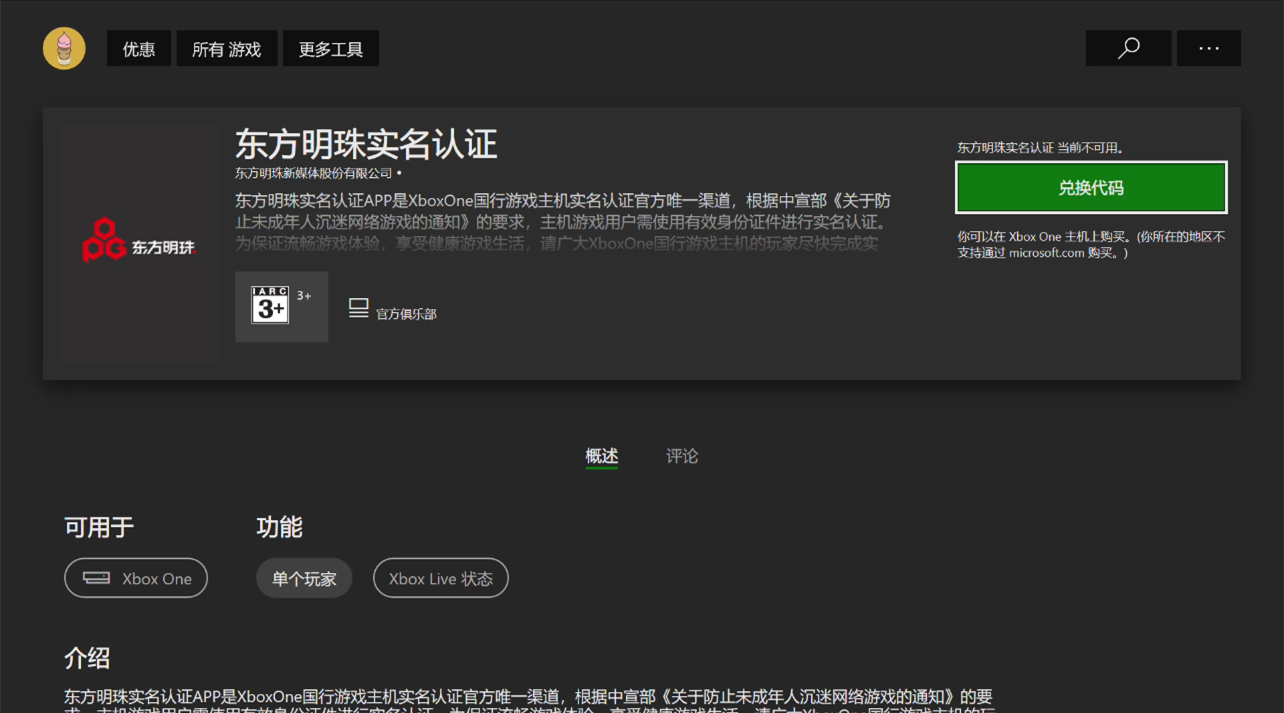Select the 单个玩家 feature chip
This screenshot has height=713, width=1284.
pyautogui.click(x=304, y=578)
